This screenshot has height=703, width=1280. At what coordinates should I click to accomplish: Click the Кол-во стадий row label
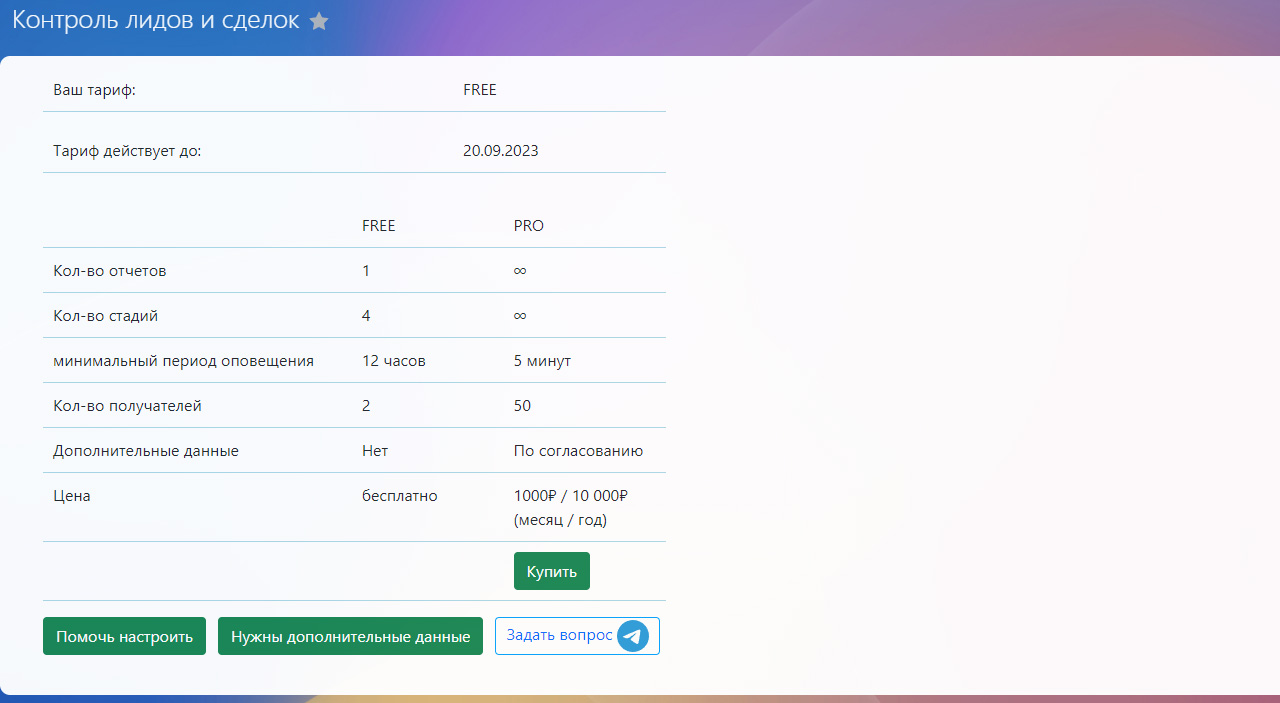click(x=105, y=316)
